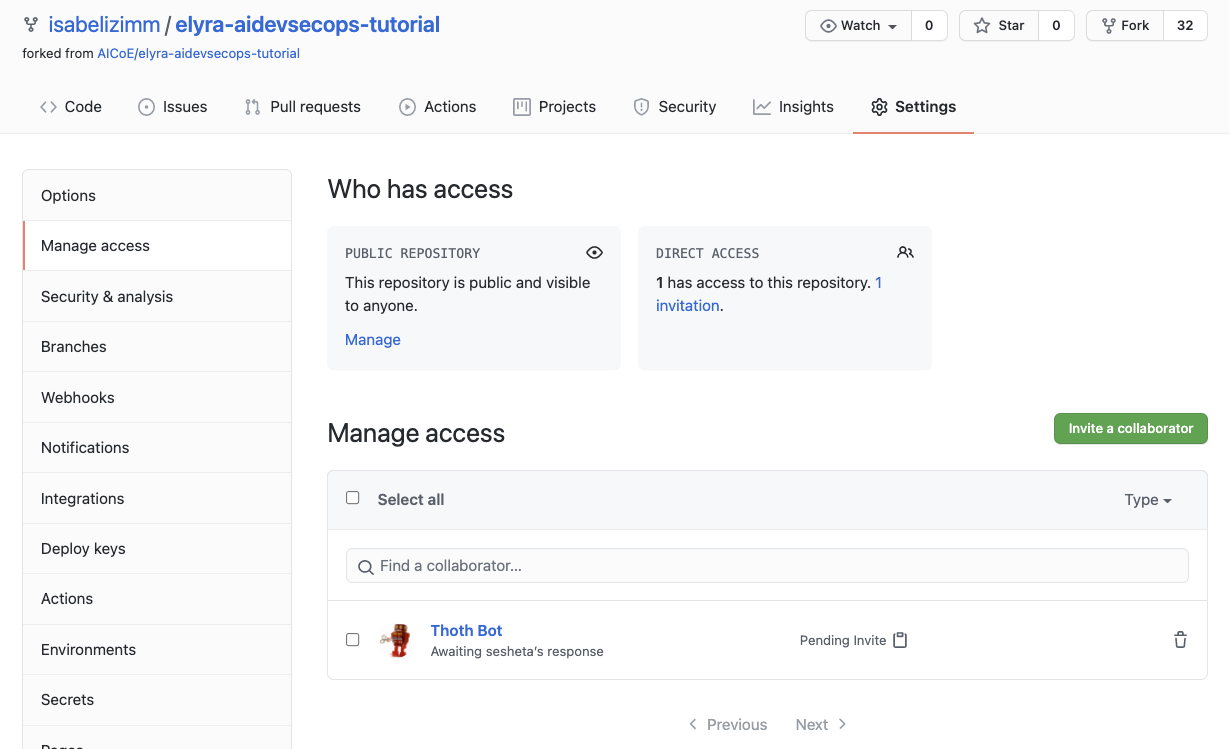Focus the Find a collaborator search field
Viewport: 1229px width, 749px height.
click(x=767, y=566)
